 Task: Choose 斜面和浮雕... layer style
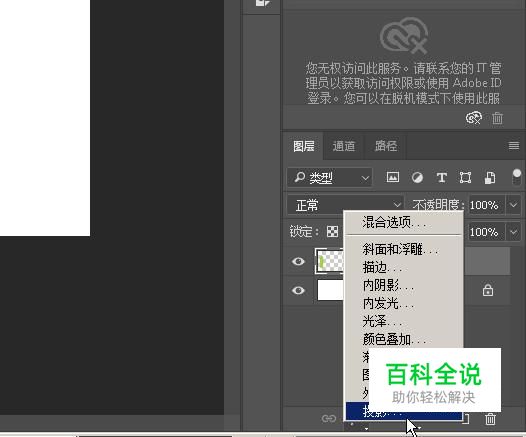point(404,249)
